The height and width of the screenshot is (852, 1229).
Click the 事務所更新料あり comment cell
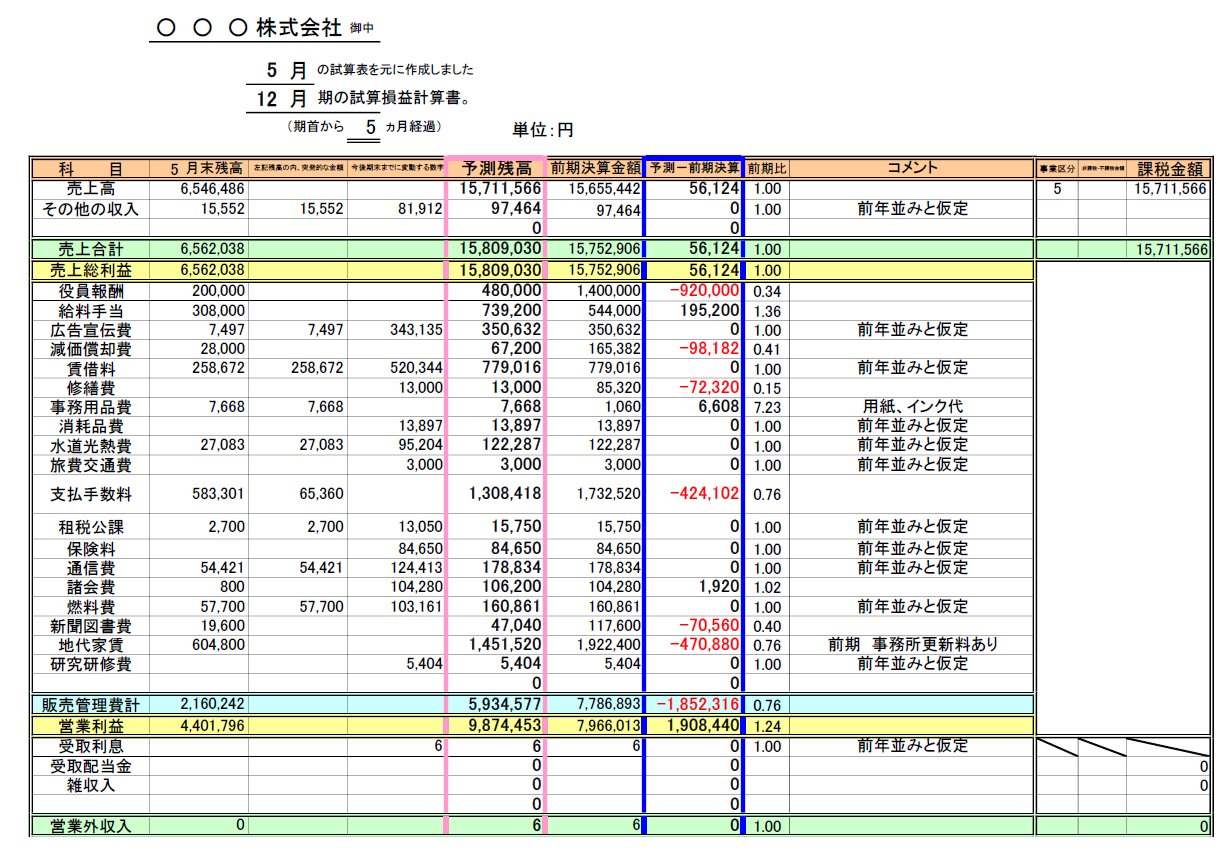pyautogui.click(x=911, y=645)
